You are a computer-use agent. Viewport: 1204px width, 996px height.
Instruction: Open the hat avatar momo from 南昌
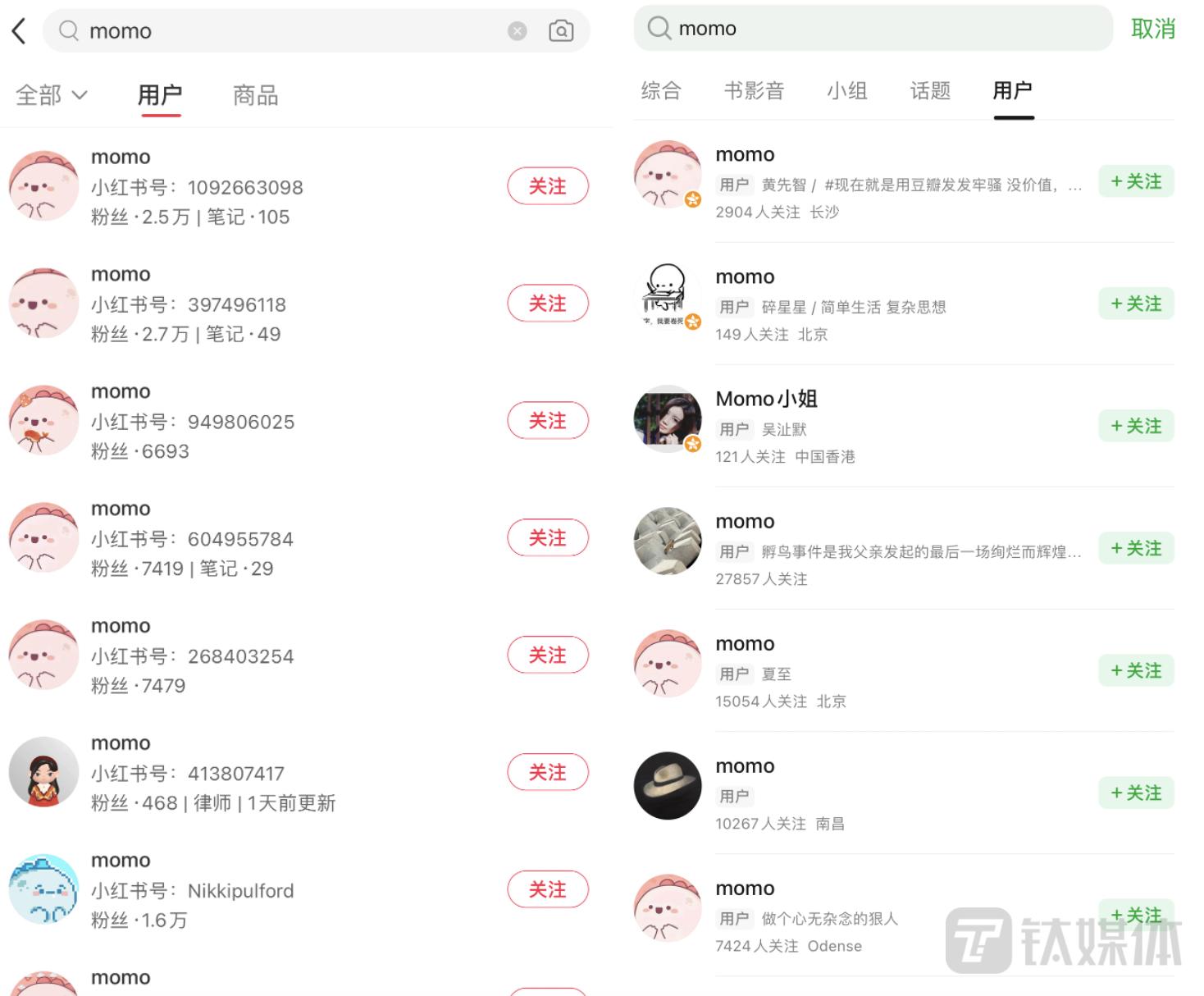click(x=668, y=785)
